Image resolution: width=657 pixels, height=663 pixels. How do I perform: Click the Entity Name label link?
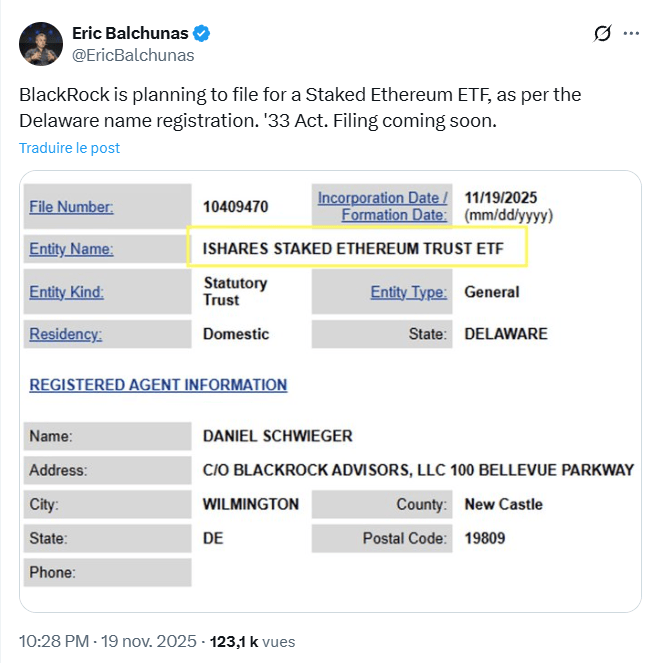click(x=71, y=249)
